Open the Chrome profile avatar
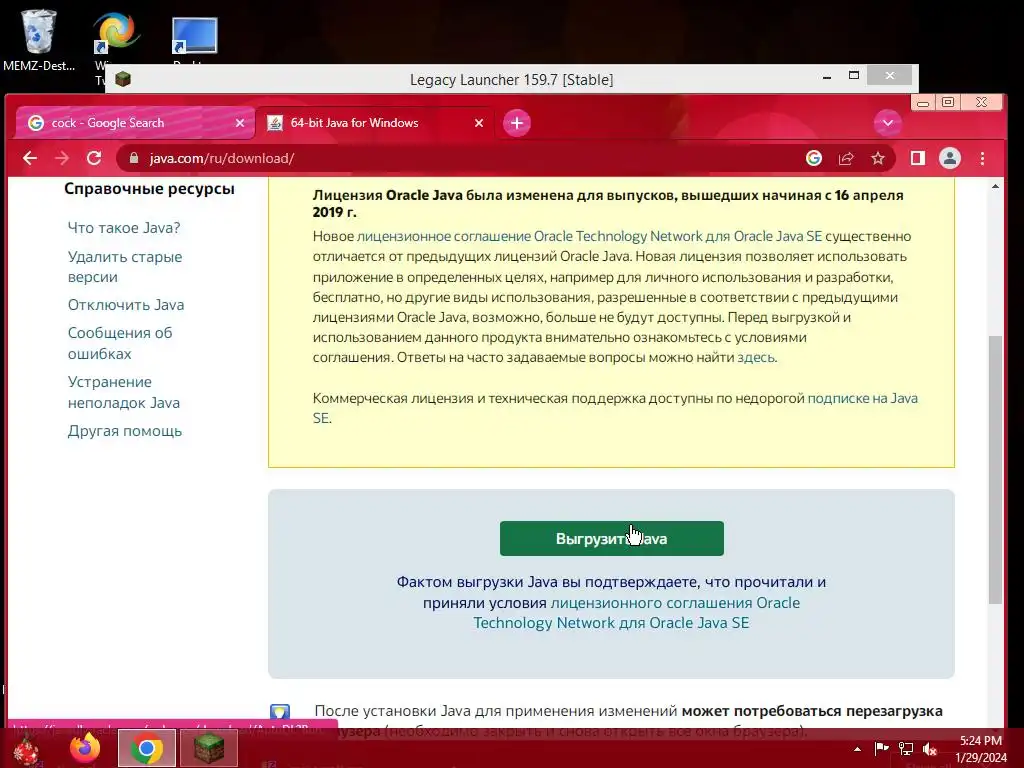Viewport: 1024px width, 768px height. (950, 158)
